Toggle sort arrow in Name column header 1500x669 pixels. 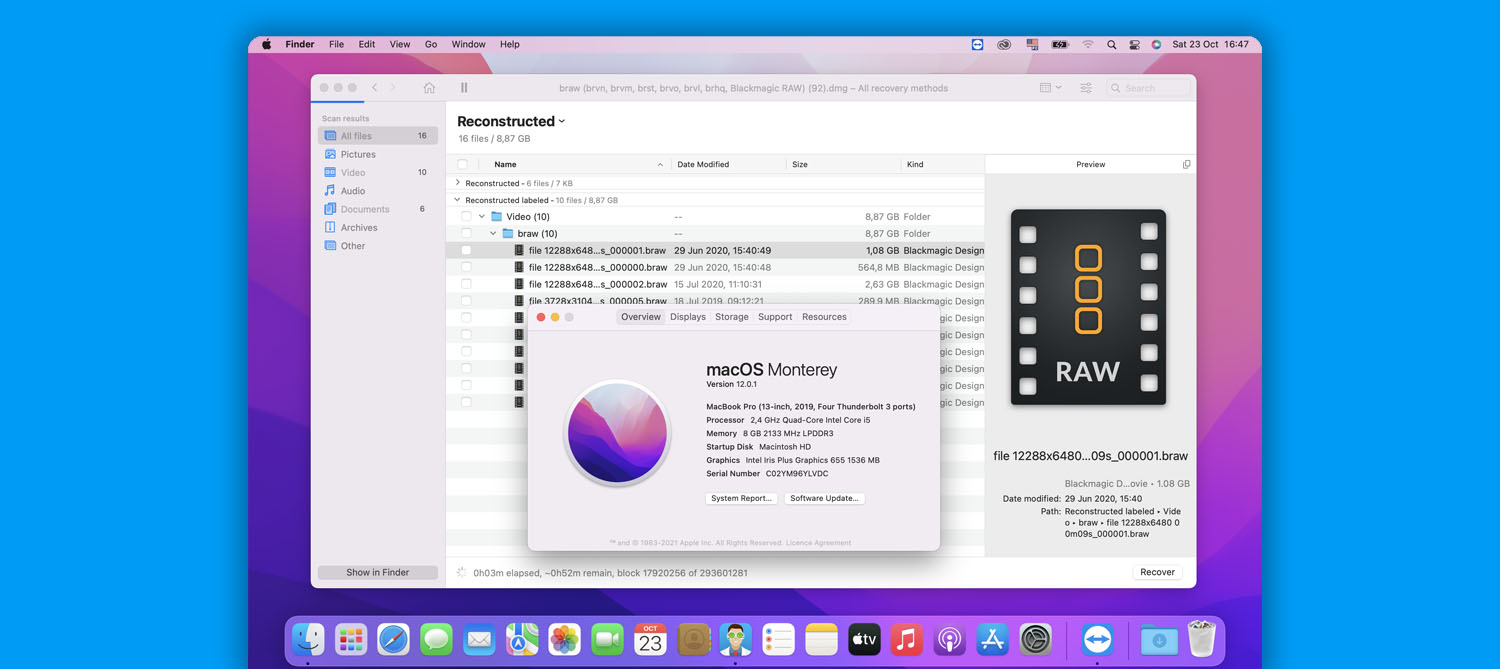tap(660, 164)
